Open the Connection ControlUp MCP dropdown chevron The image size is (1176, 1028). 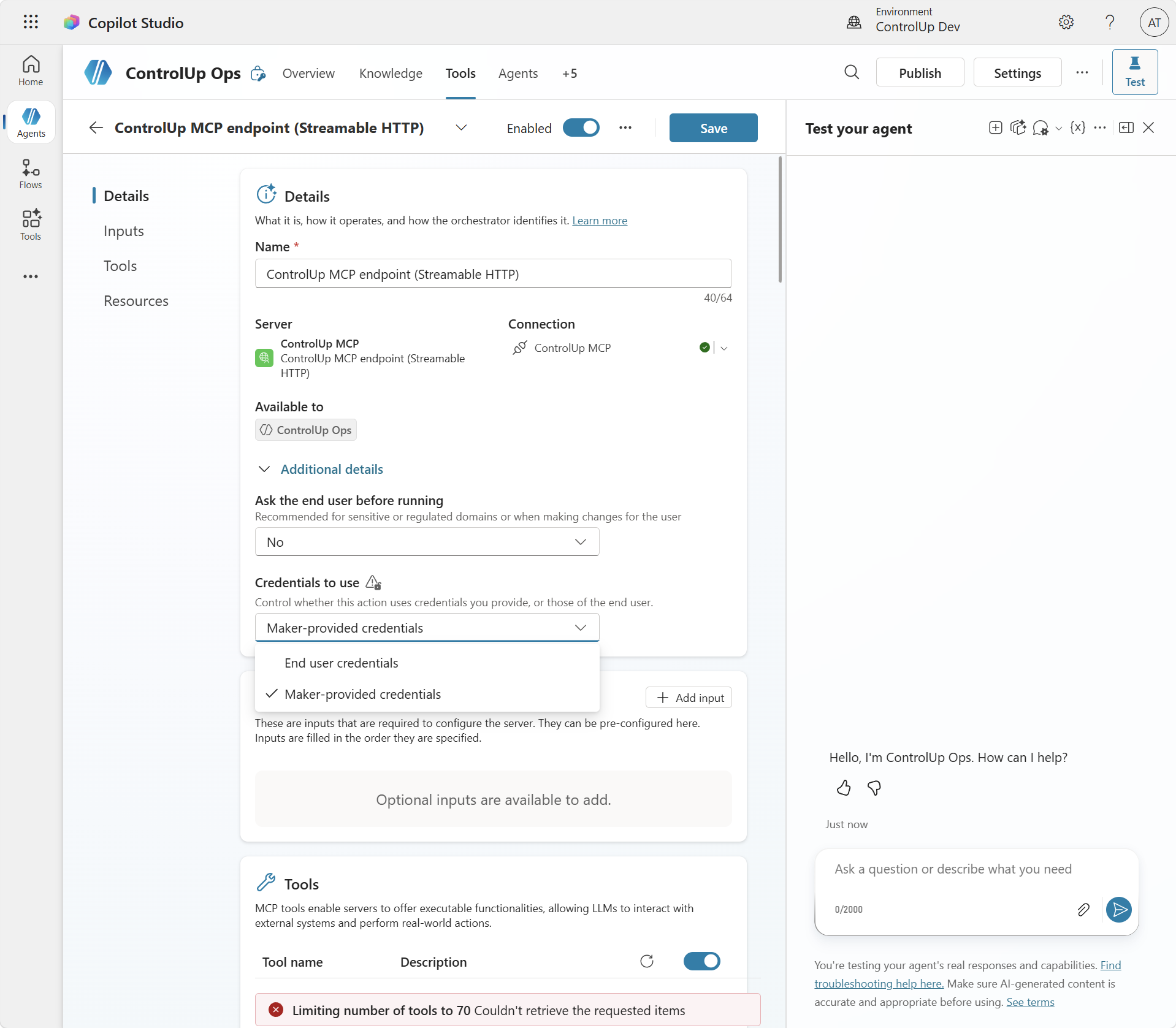pos(724,348)
